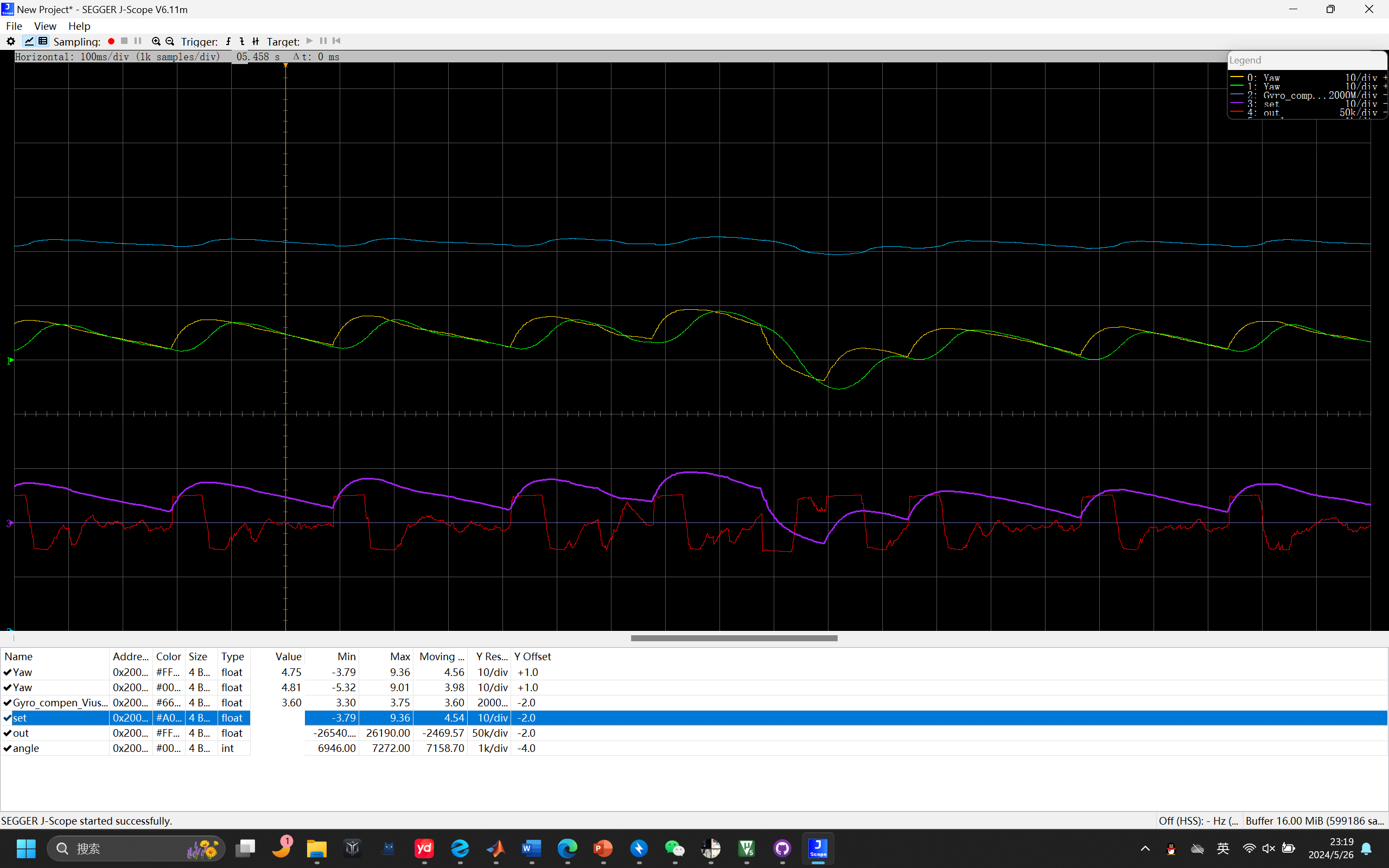This screenshot has width=1389, height=868.
Task: Click the horizontal graph scrollbar thumb
Action: [734, 639]
